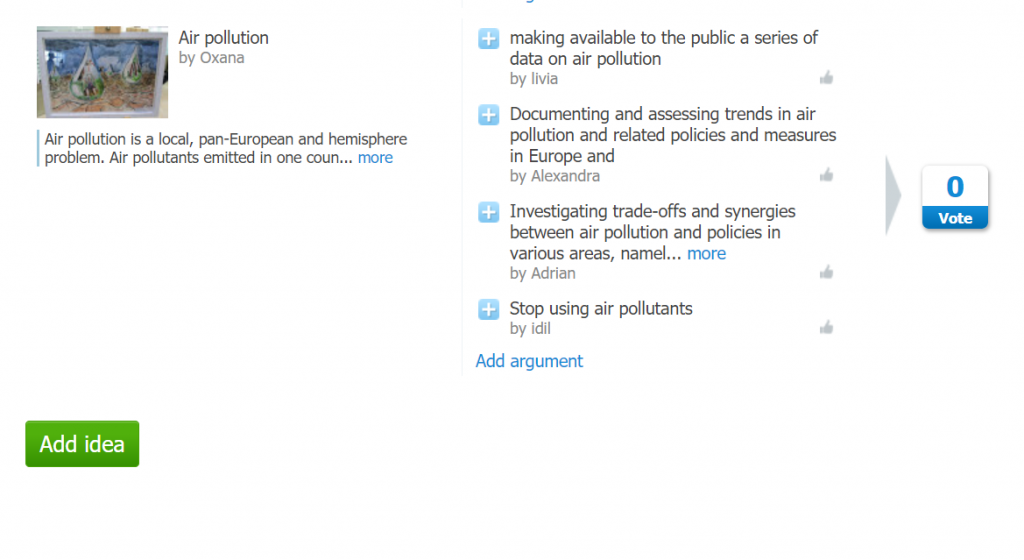Thumbs-up idil's argument
The width and height of the screenshot is (1024, 560).
(826, 327)
